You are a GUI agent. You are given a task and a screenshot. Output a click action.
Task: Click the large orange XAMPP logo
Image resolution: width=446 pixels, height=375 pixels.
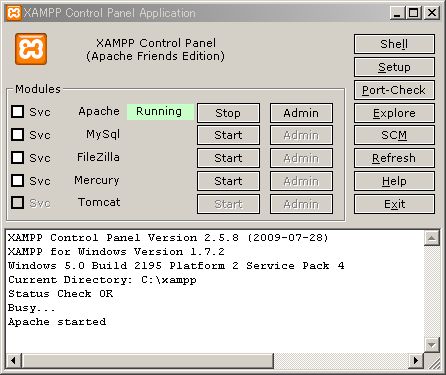[31, 49]
